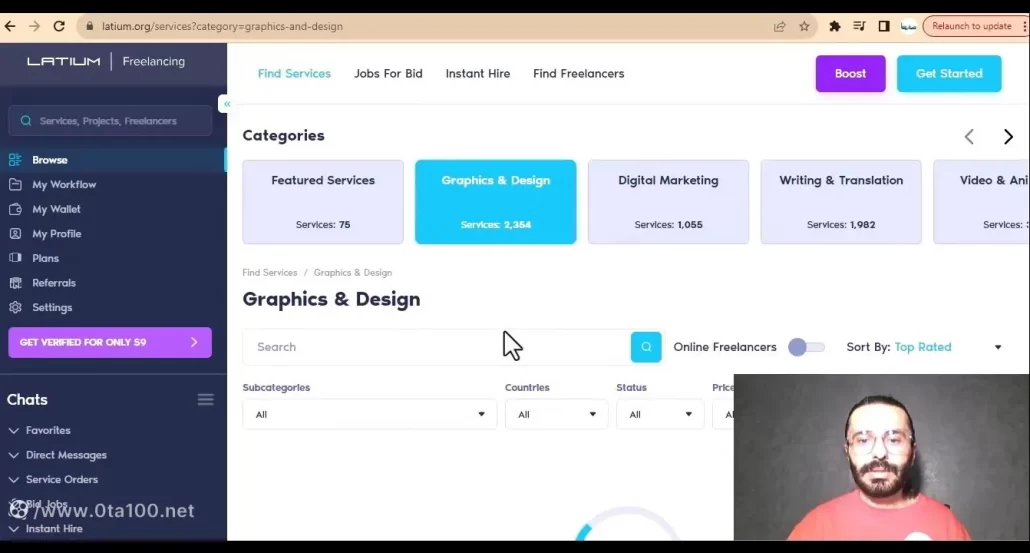This screenshot has height=553, width=1030.
Task: Open the Jobs For Bid tab
Action: 388,74
